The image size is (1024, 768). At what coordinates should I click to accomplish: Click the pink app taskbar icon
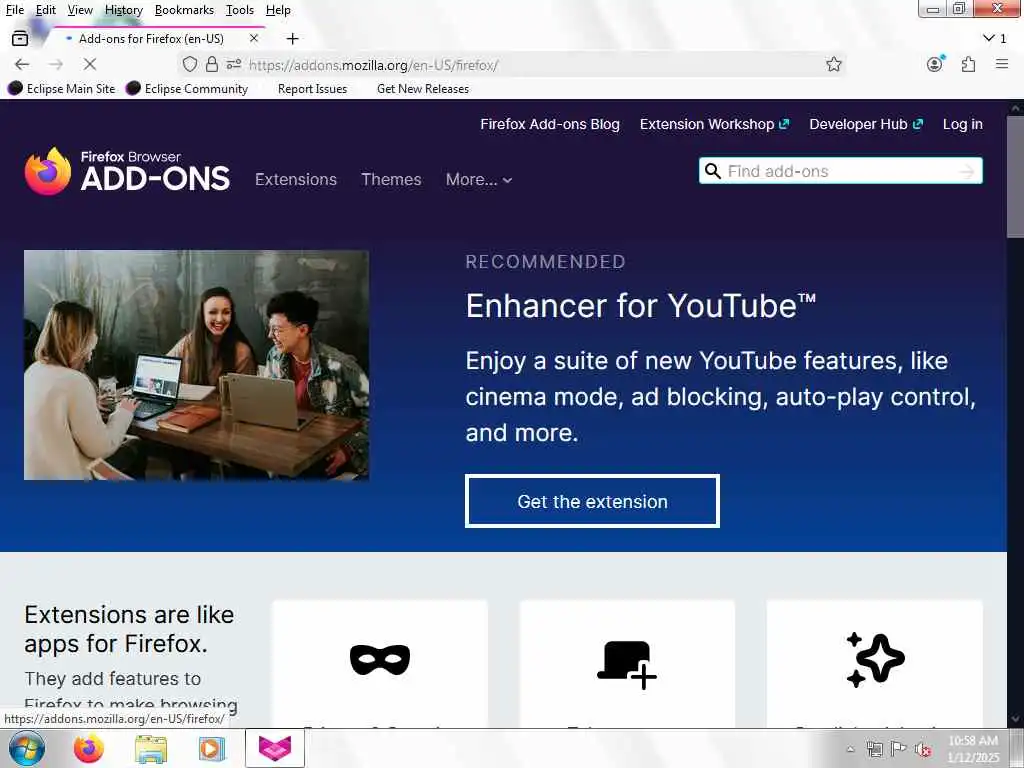click(275, 748)
